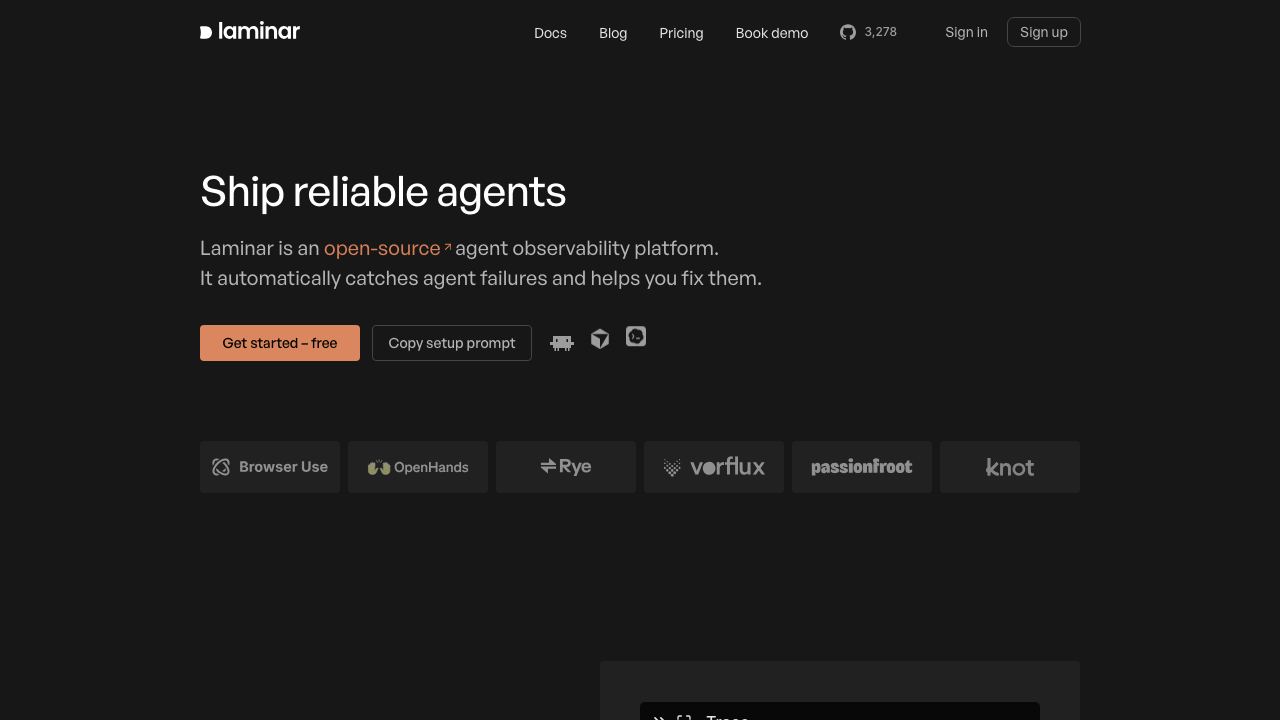Viewport: 1280px width, 720px height.
Task: Select the Codex terminal icon
Action: pyautogui.click(x=636, y=337)
